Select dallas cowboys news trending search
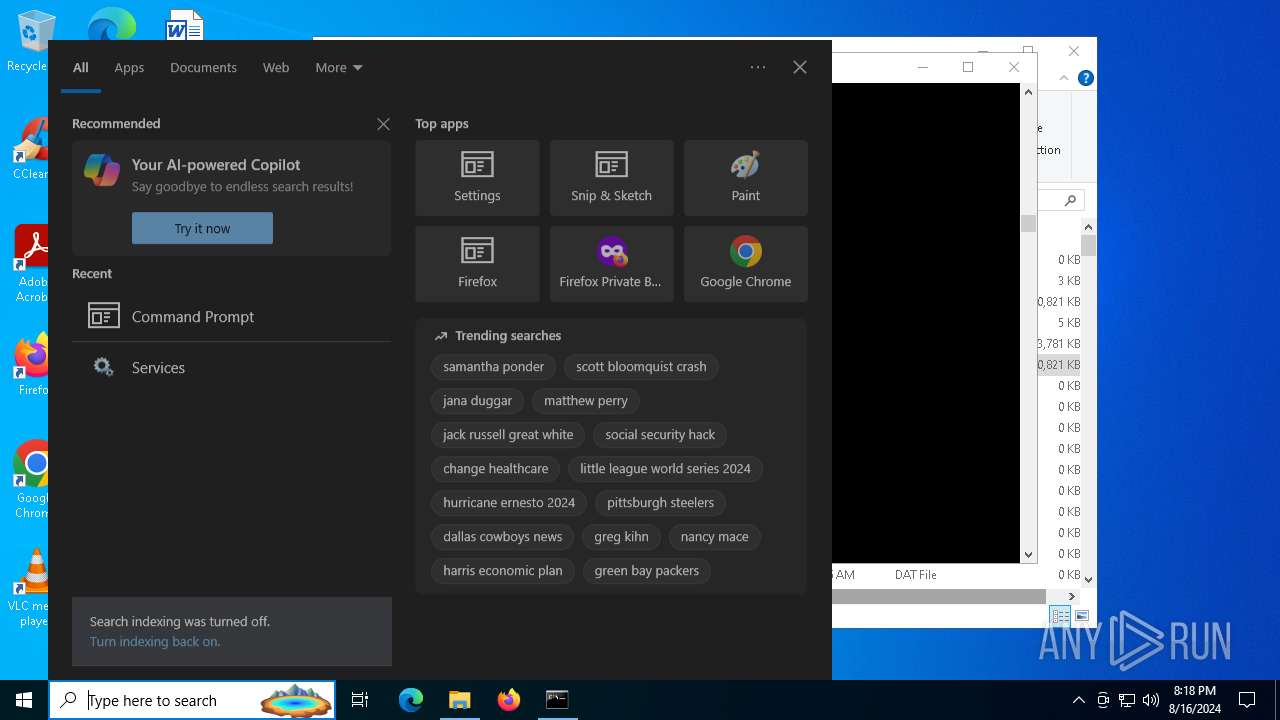Viewport: 1280px width, 720px height. 503,537
